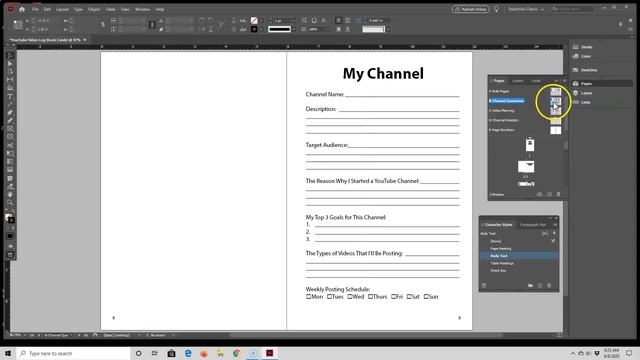Select the Pencil tool
Image resolution: width=640 pixels, height=360 pixels.
pos(10,121)
